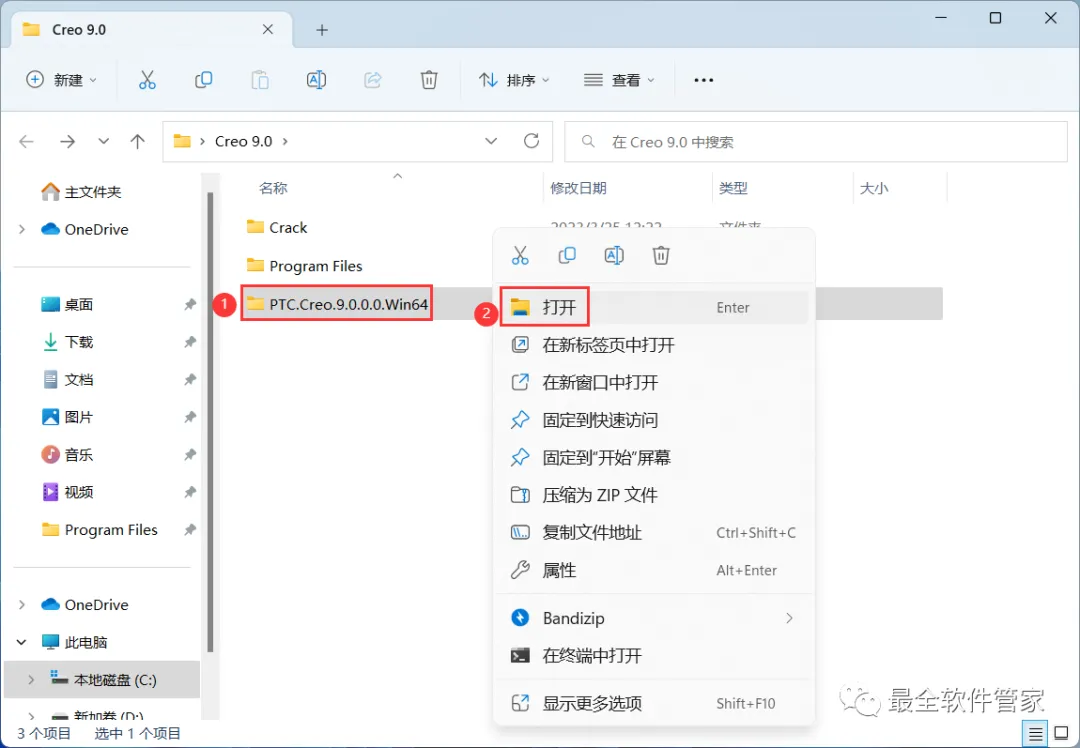Screen dimensions: 1080x748
Task: Select the PTC.Creo.9.0.0.0.Win64 folder
Action: click(338, 304)
